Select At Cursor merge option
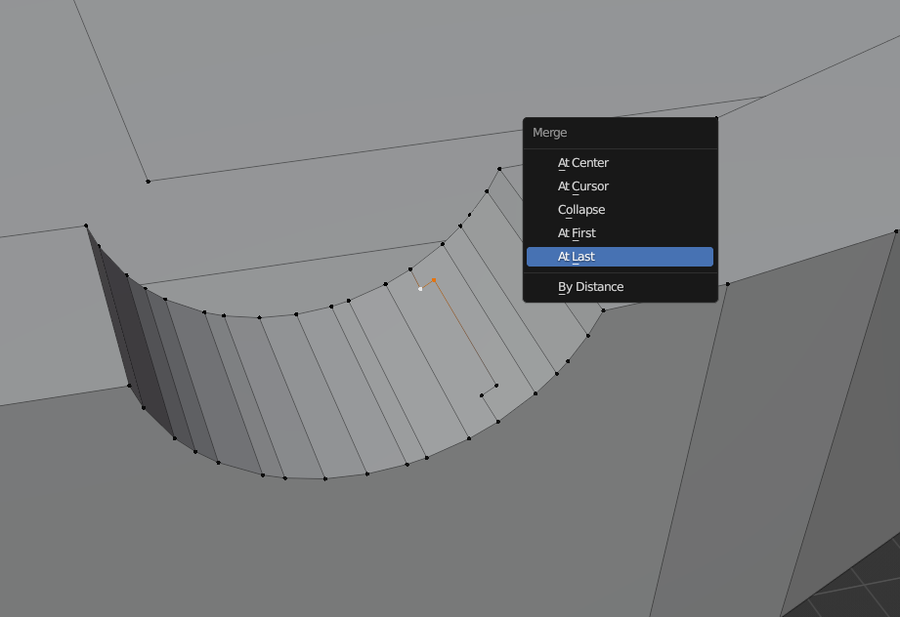 tap(583, 186)
